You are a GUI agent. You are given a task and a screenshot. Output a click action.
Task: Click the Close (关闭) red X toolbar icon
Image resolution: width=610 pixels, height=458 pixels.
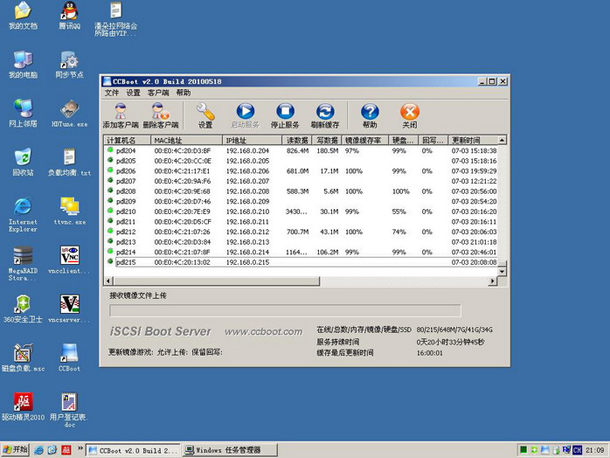coord(410,116)
